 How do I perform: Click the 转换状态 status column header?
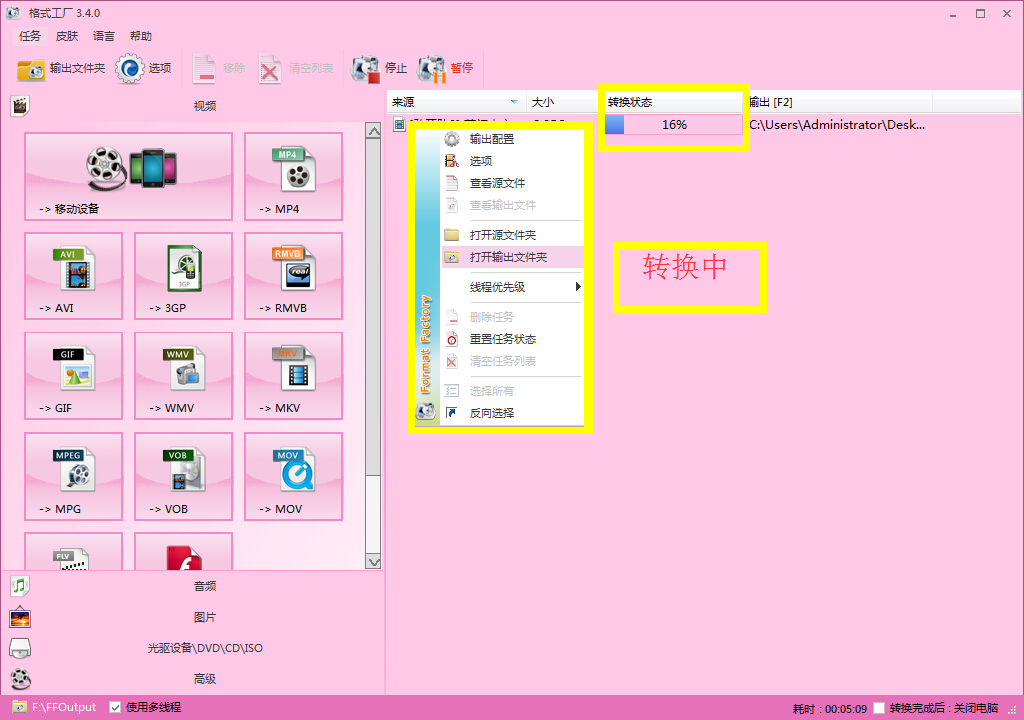673,102
